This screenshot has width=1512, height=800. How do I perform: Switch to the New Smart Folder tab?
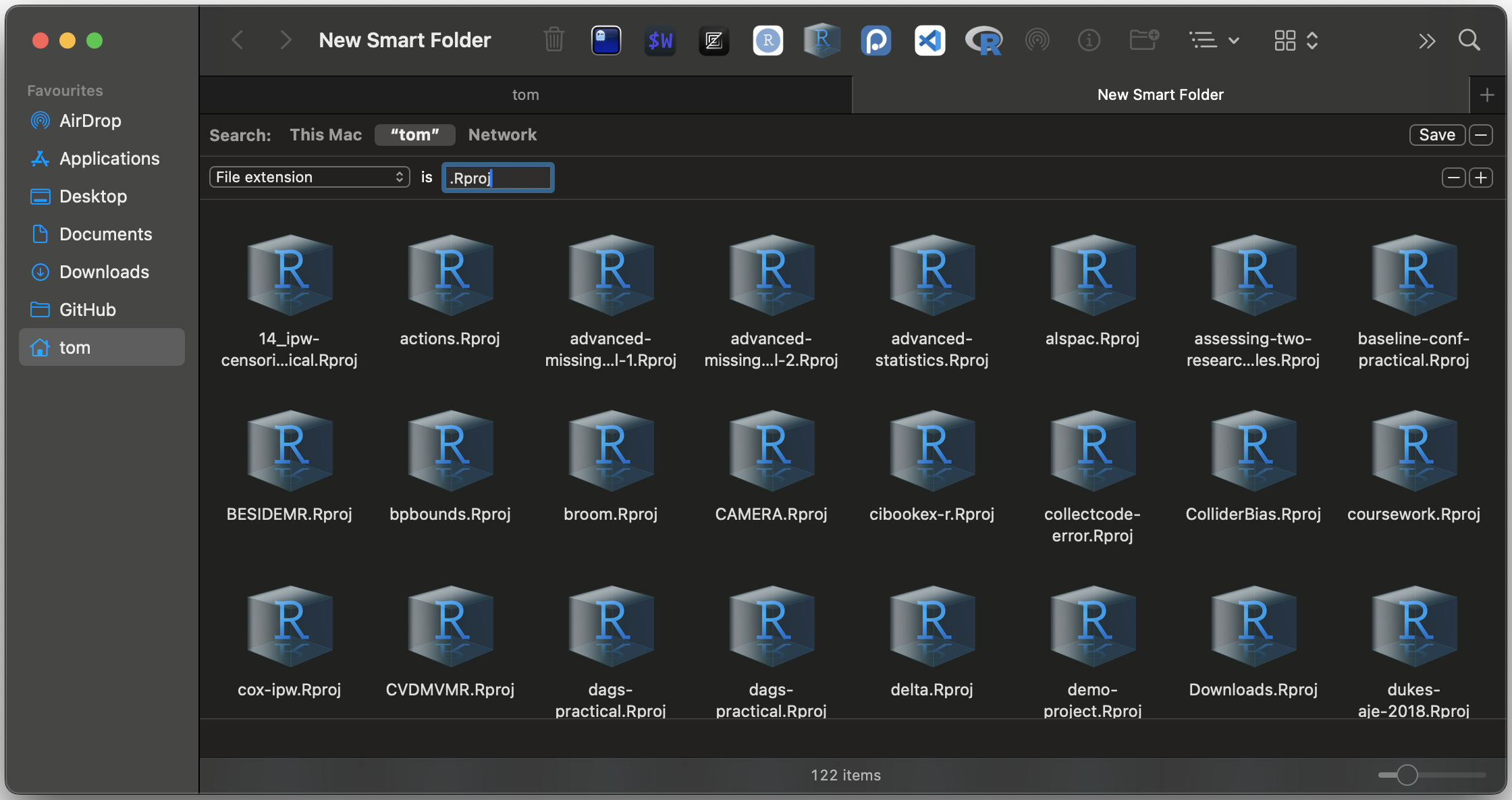pos(1160,95)
